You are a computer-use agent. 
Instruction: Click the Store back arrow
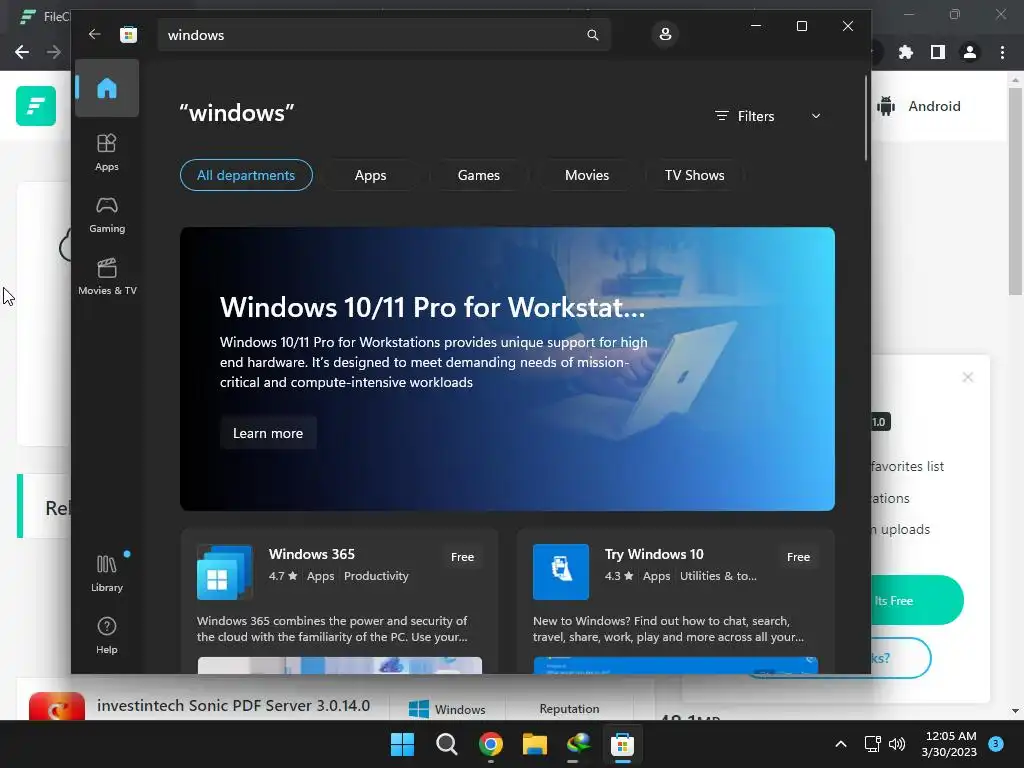coord(95,34)
